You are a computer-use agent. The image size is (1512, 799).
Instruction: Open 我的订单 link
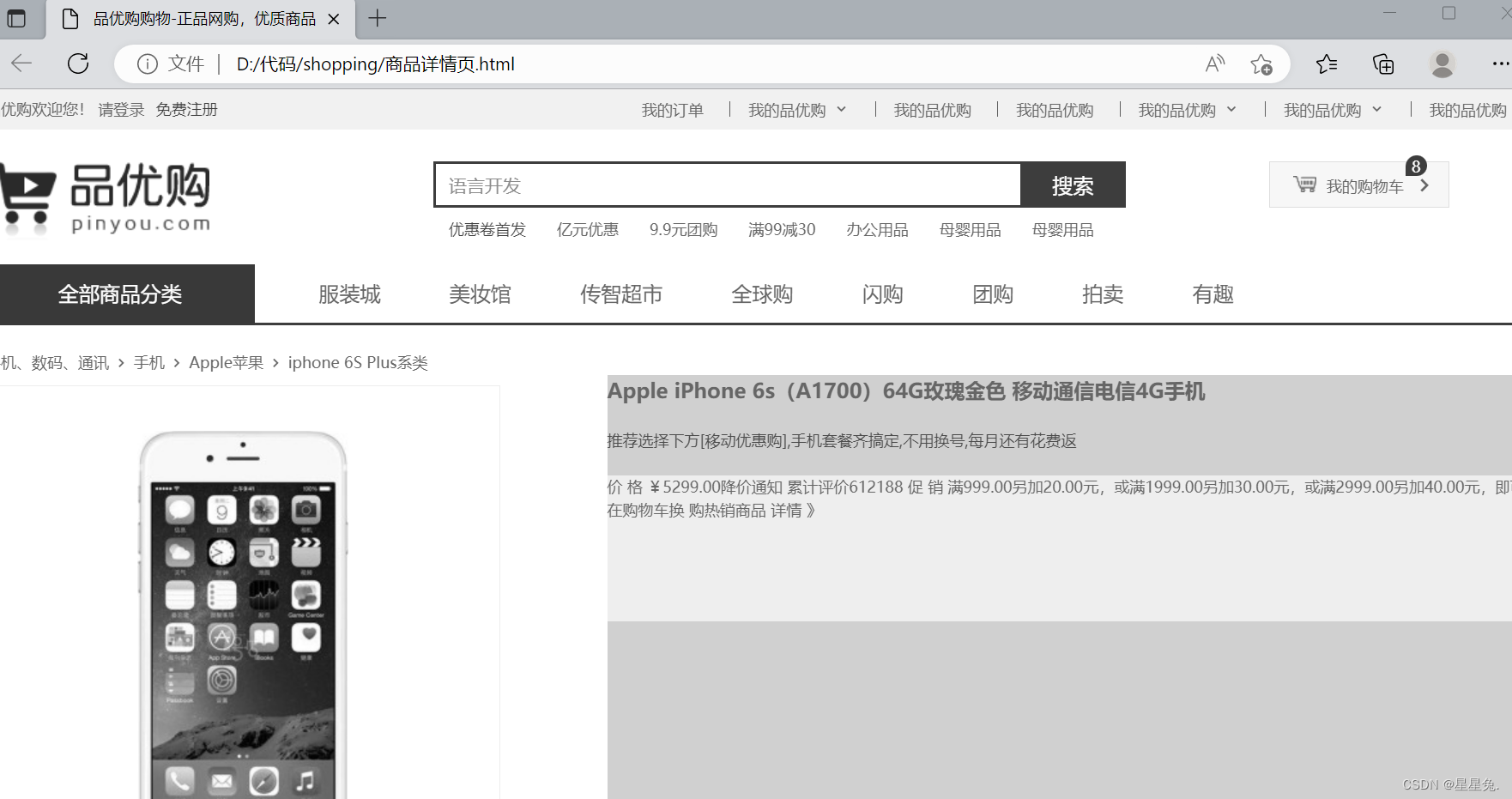[672, 110]
